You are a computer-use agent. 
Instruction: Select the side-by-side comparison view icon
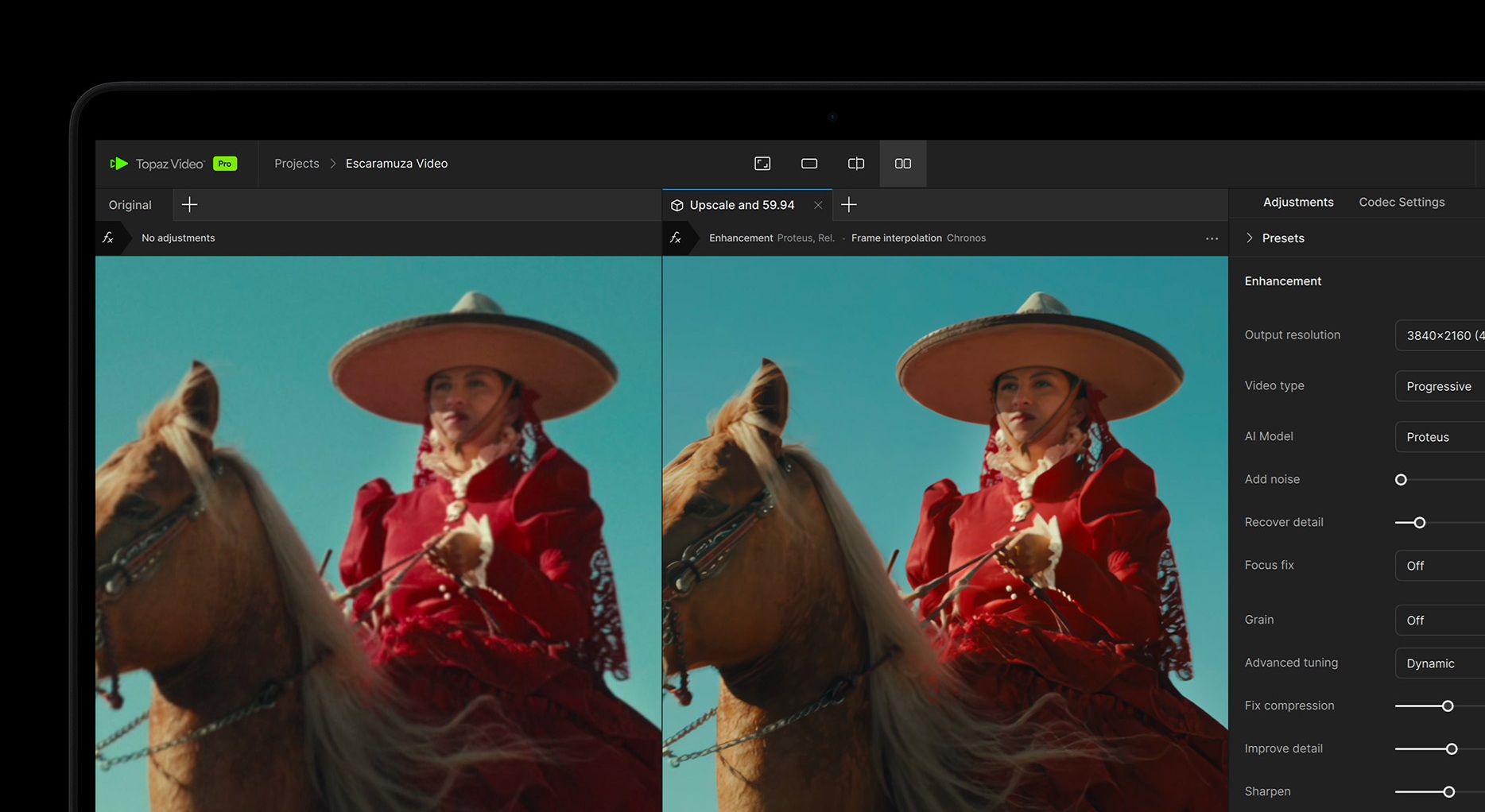903,164
